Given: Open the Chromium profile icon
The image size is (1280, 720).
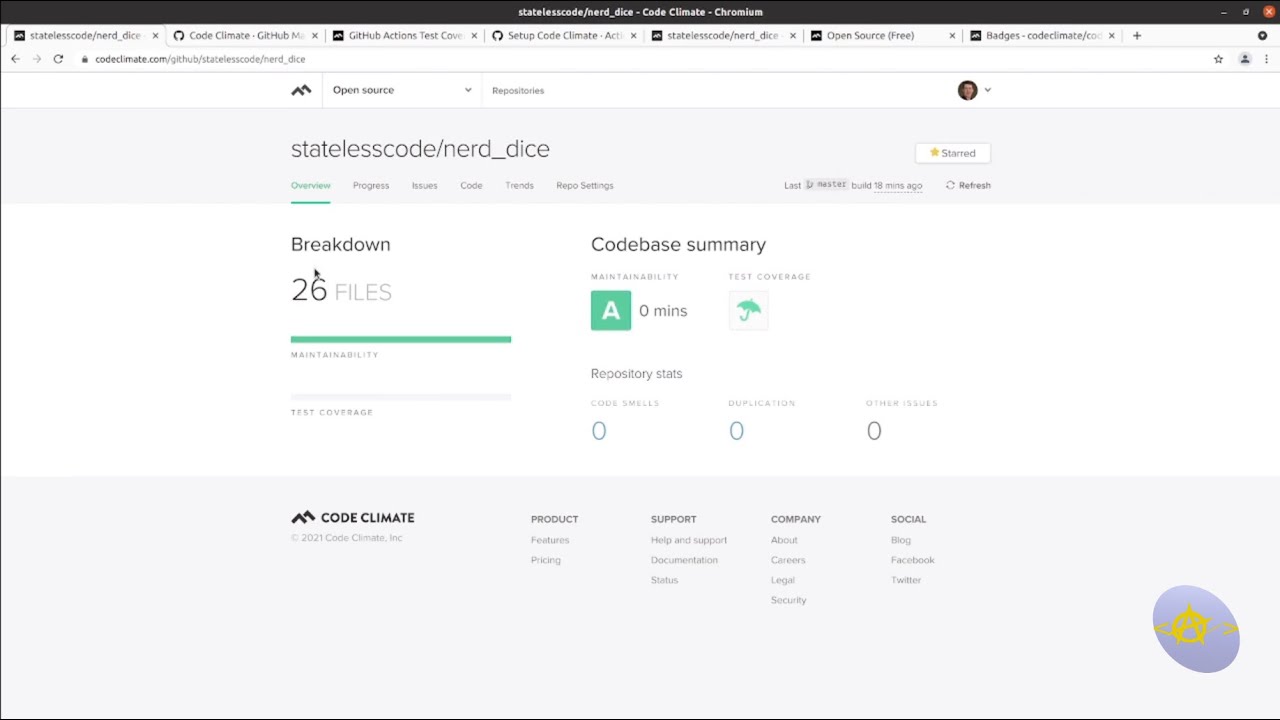Looking at the screenshot, I should click(1245, 59).
